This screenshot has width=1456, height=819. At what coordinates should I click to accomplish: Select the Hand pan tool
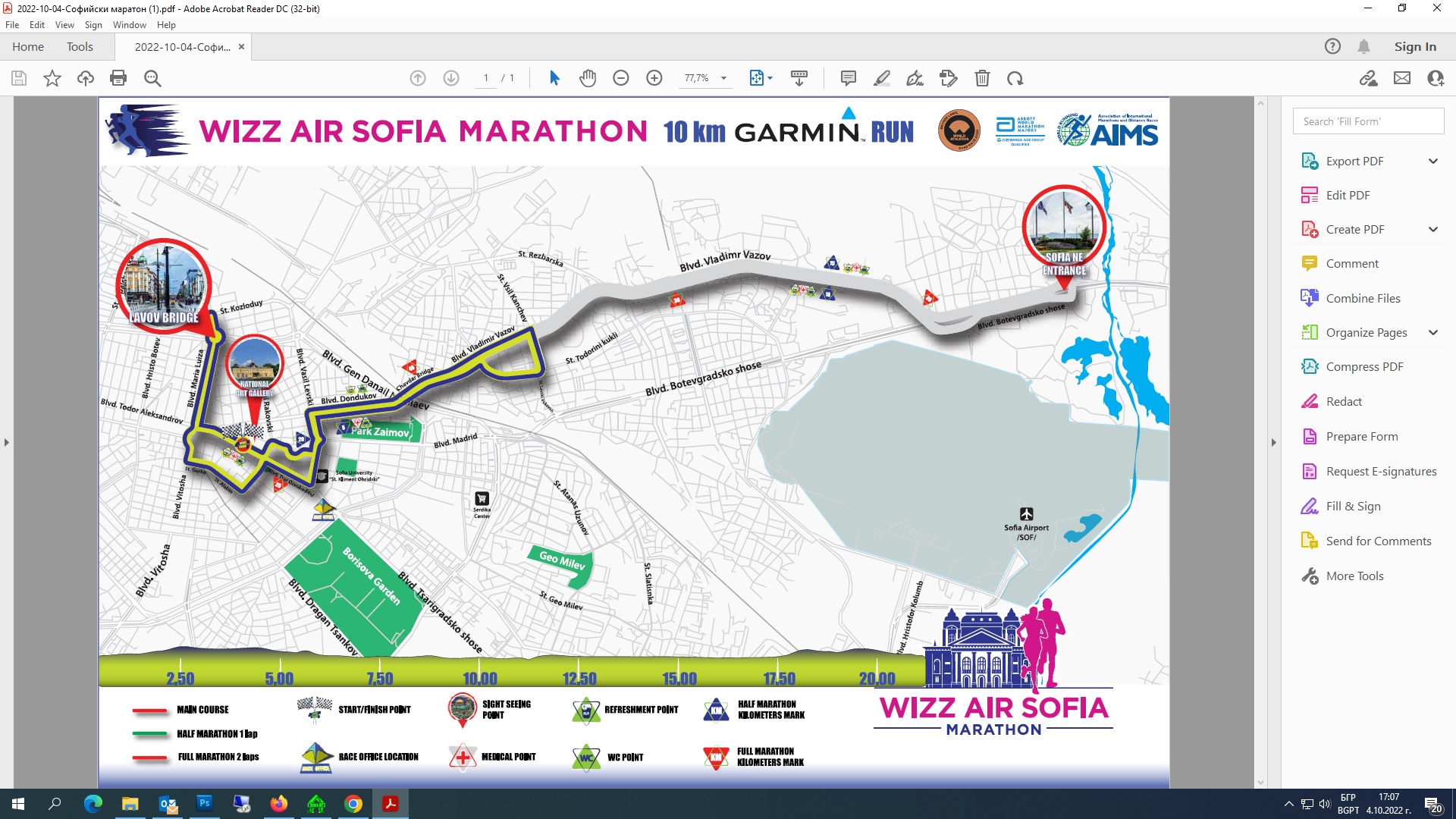point(588,78)
